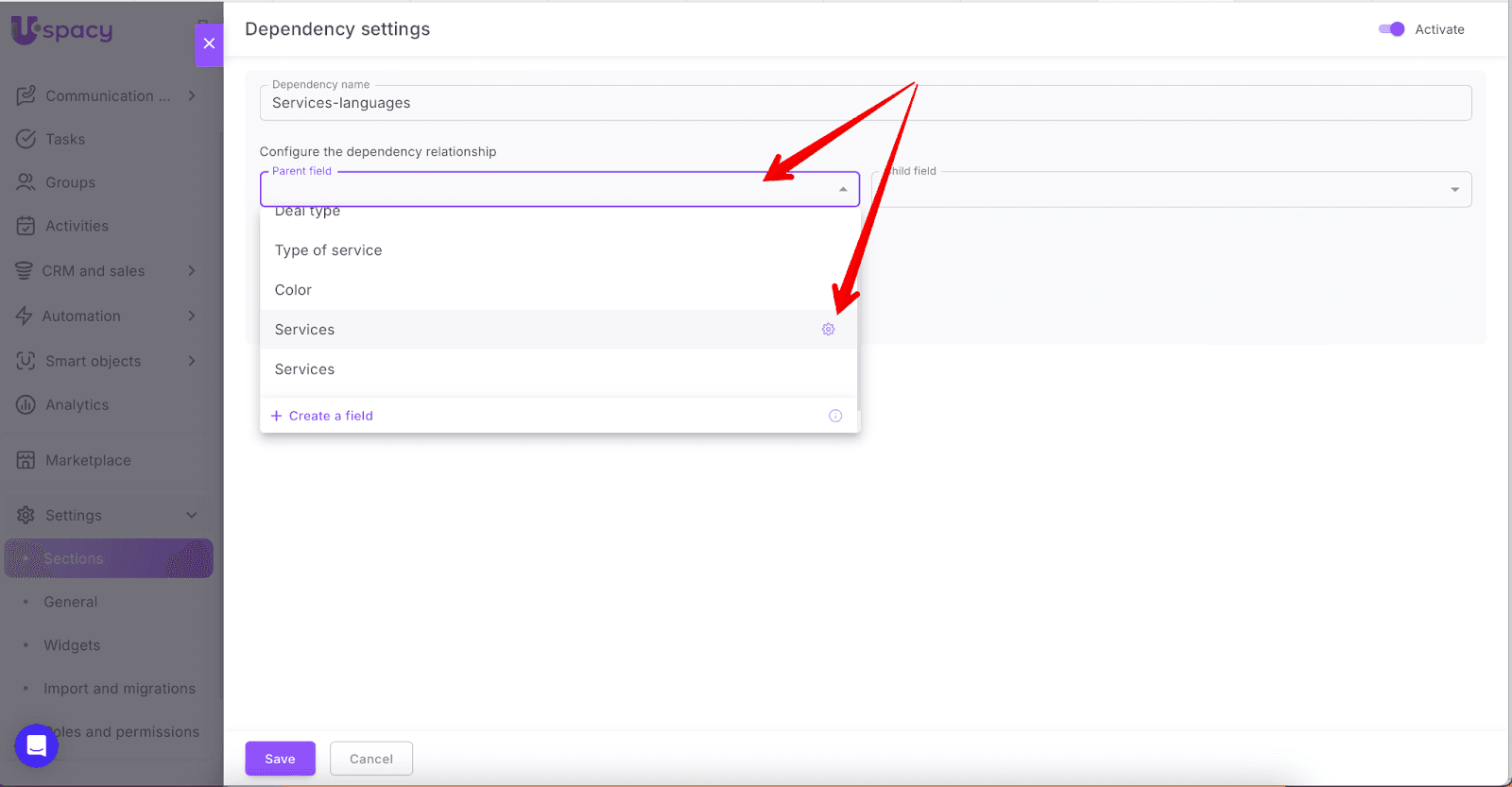
Task: Choose the Color option from list
Action: [293, 290]
